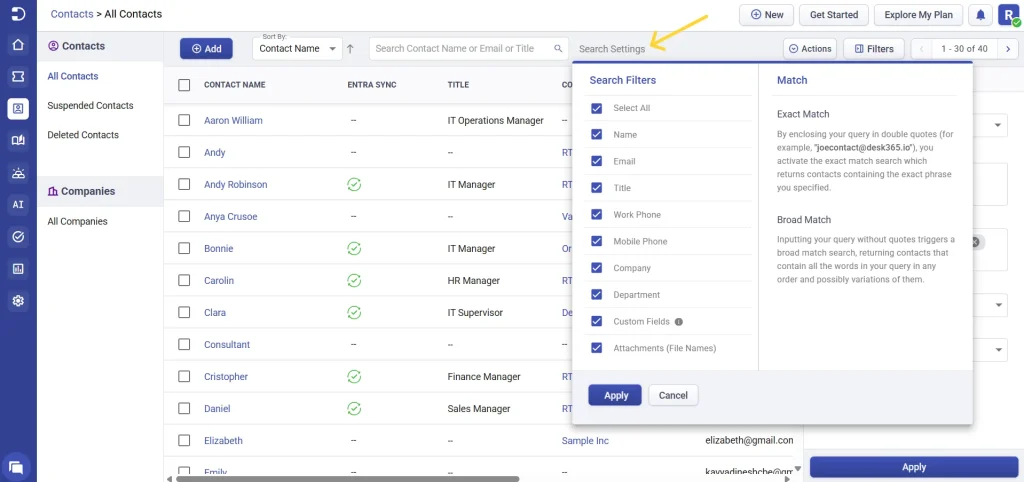Open contact Cristopher
Image resolution: width=1024 pixels, height=482 pixels.
[x=226, y=376]
